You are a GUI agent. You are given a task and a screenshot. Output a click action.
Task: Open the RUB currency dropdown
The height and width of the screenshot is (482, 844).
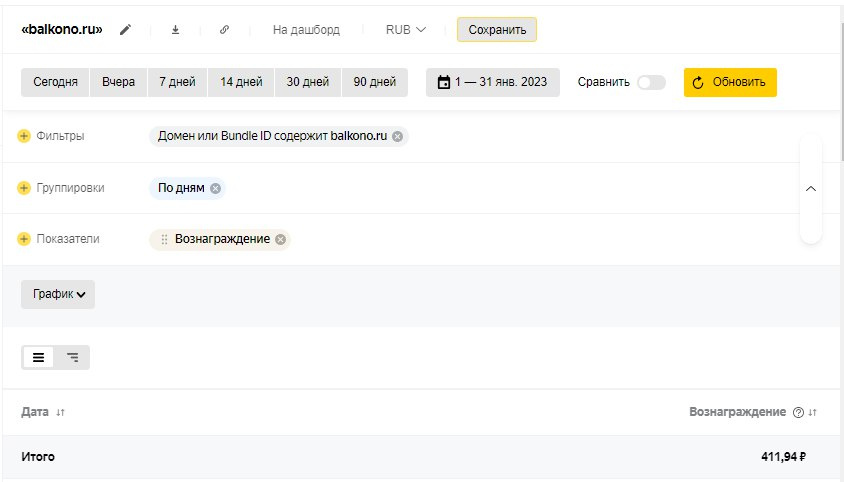(x=406, y=30)
